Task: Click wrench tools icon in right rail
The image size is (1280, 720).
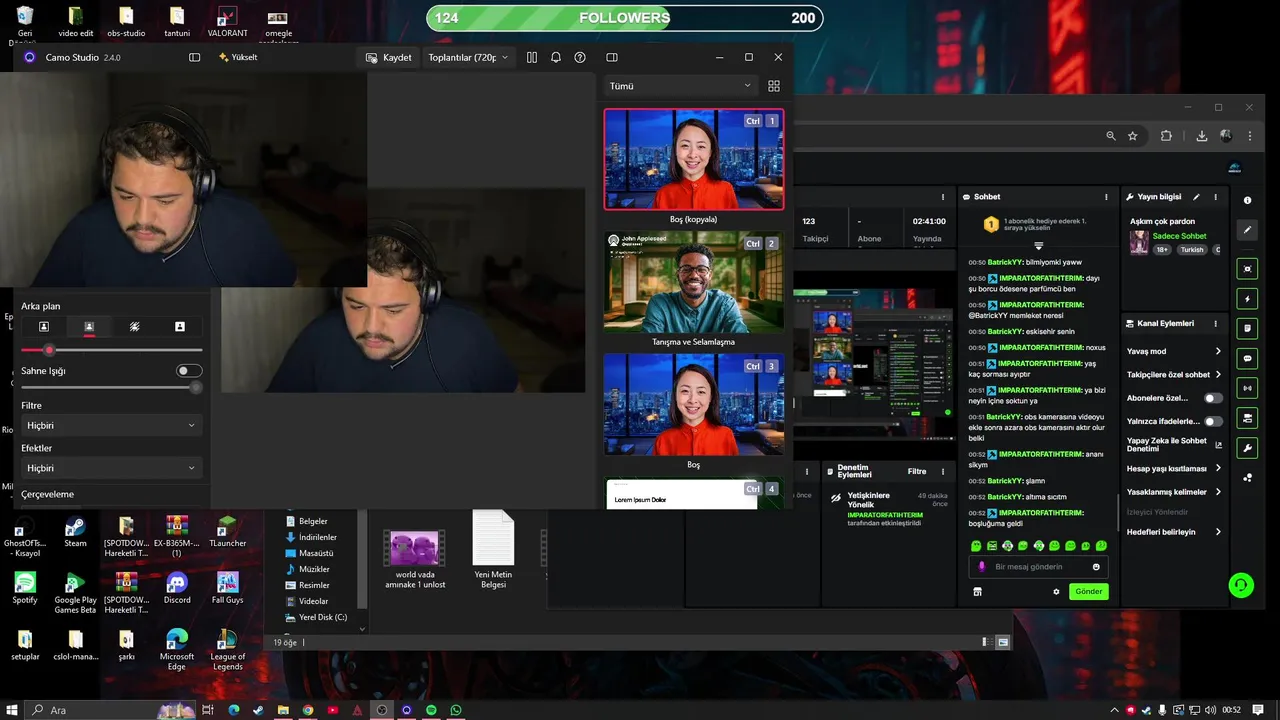Action: coord(1247,447)
